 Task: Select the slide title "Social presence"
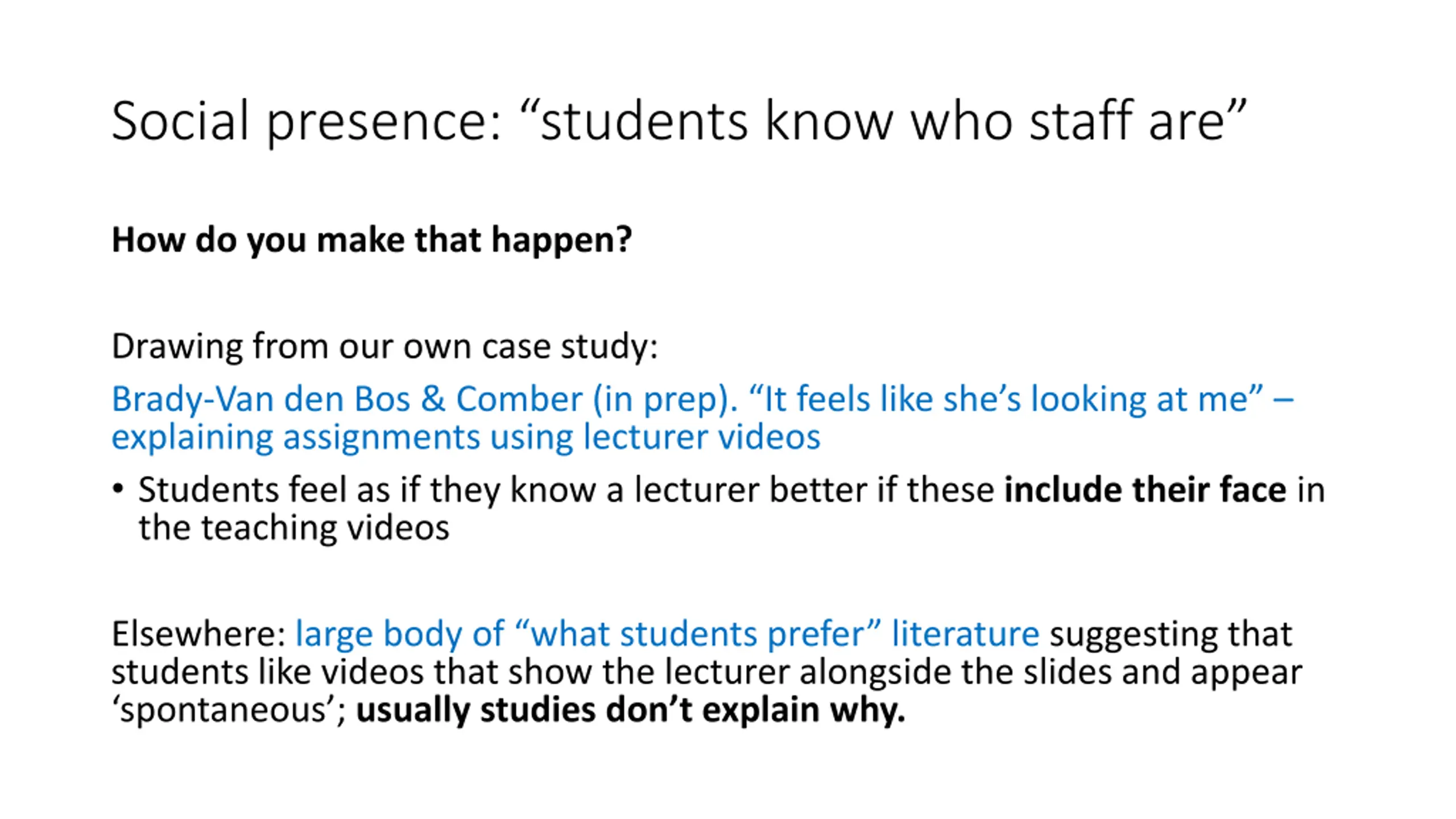tap(307, 121)
